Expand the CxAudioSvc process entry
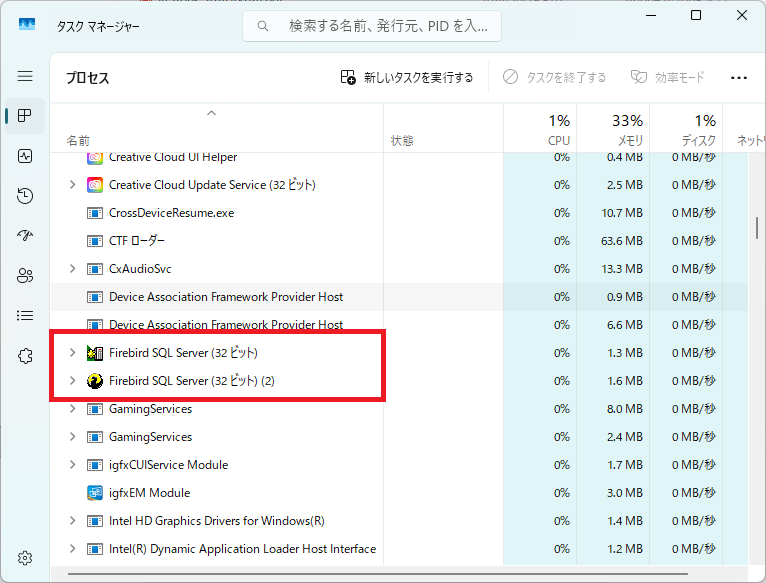 coord(72,269)
